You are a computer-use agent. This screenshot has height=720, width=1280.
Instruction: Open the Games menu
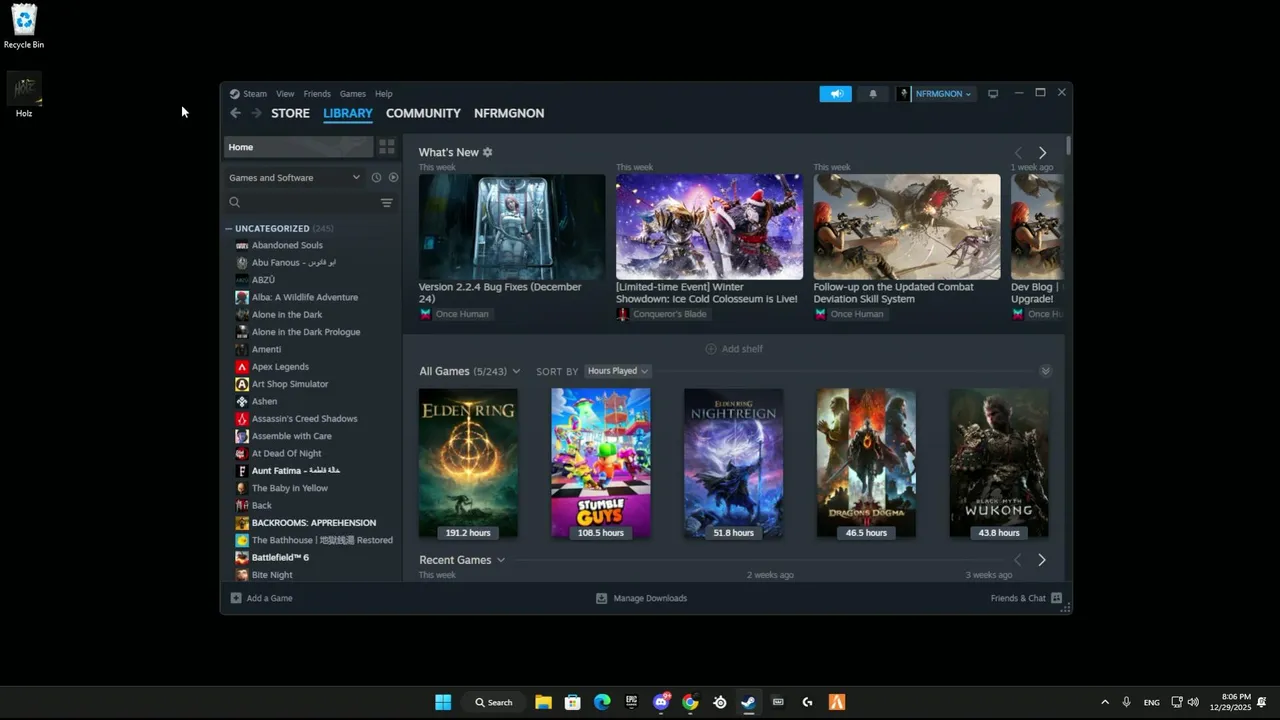coord(353,94)
